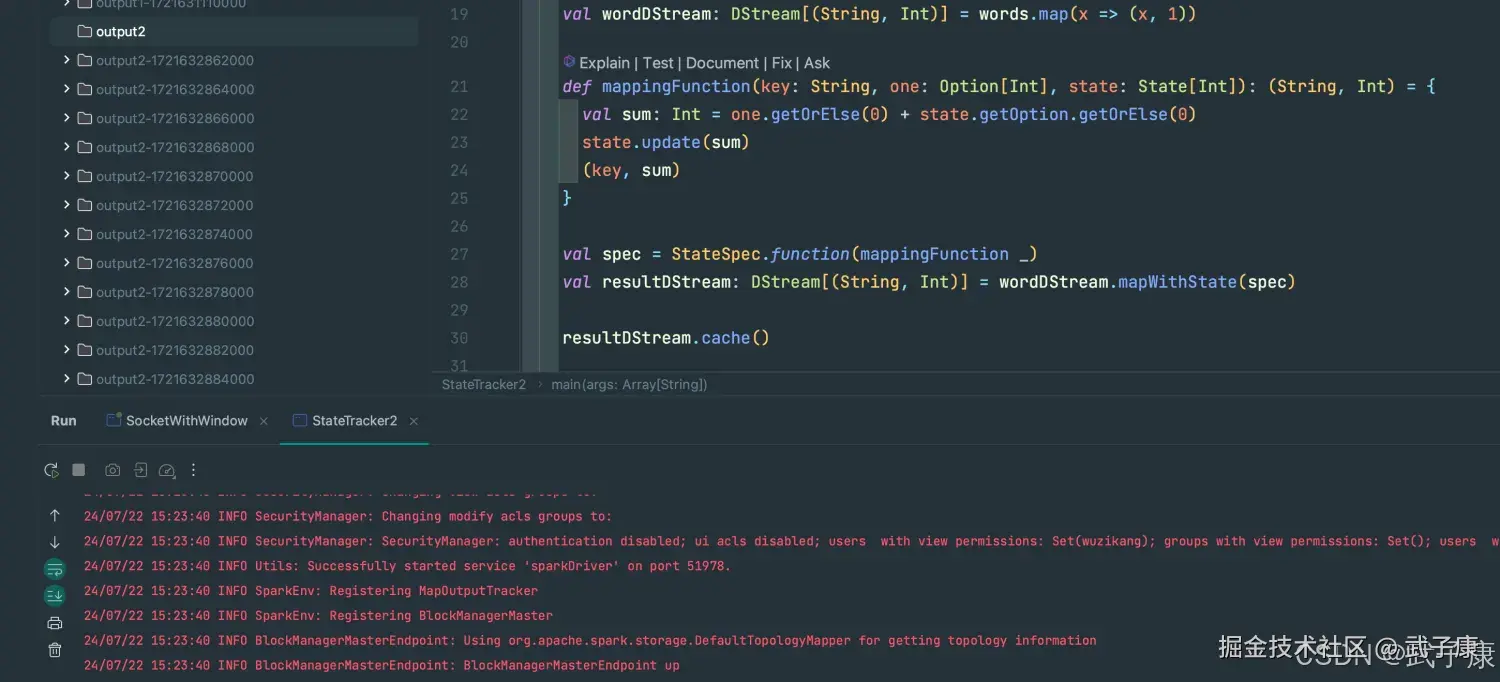Click line number 21 in the gutter
Screen dimensions: 1500x682
pos(459,86)
